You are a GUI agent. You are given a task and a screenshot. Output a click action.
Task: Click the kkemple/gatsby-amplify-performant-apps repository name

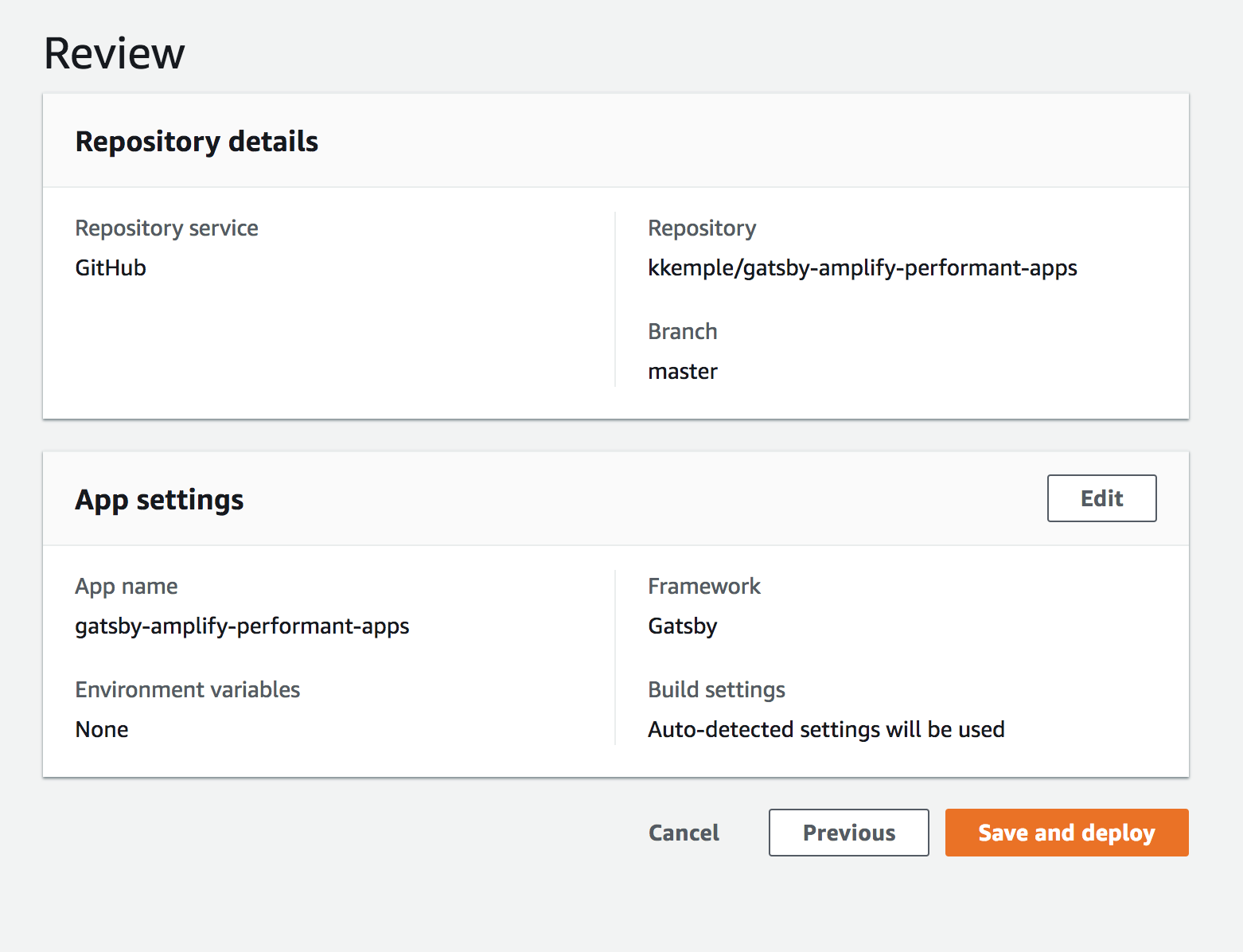[862, 268]
